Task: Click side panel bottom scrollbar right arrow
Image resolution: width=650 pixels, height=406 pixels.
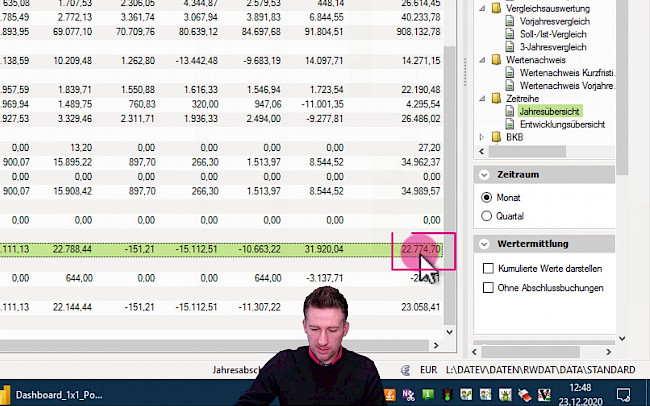Action: (x=608, y=352)
